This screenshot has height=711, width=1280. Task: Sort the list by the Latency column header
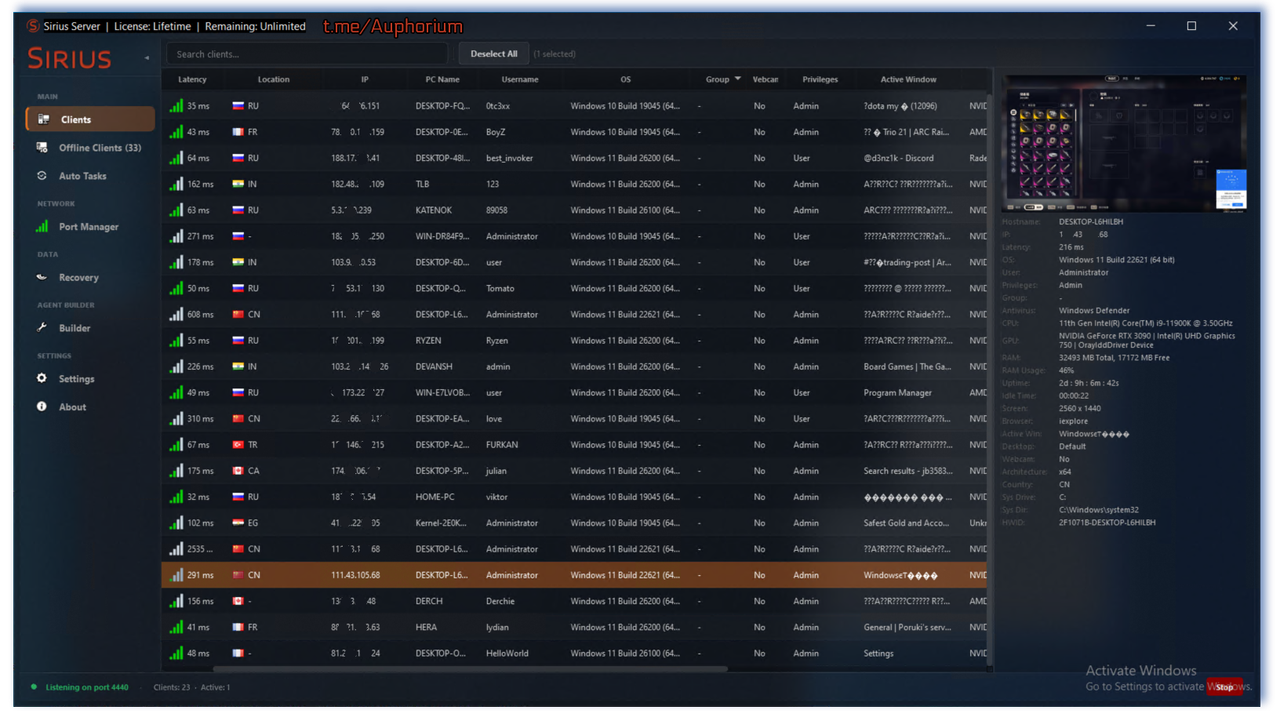pos(192,79)
